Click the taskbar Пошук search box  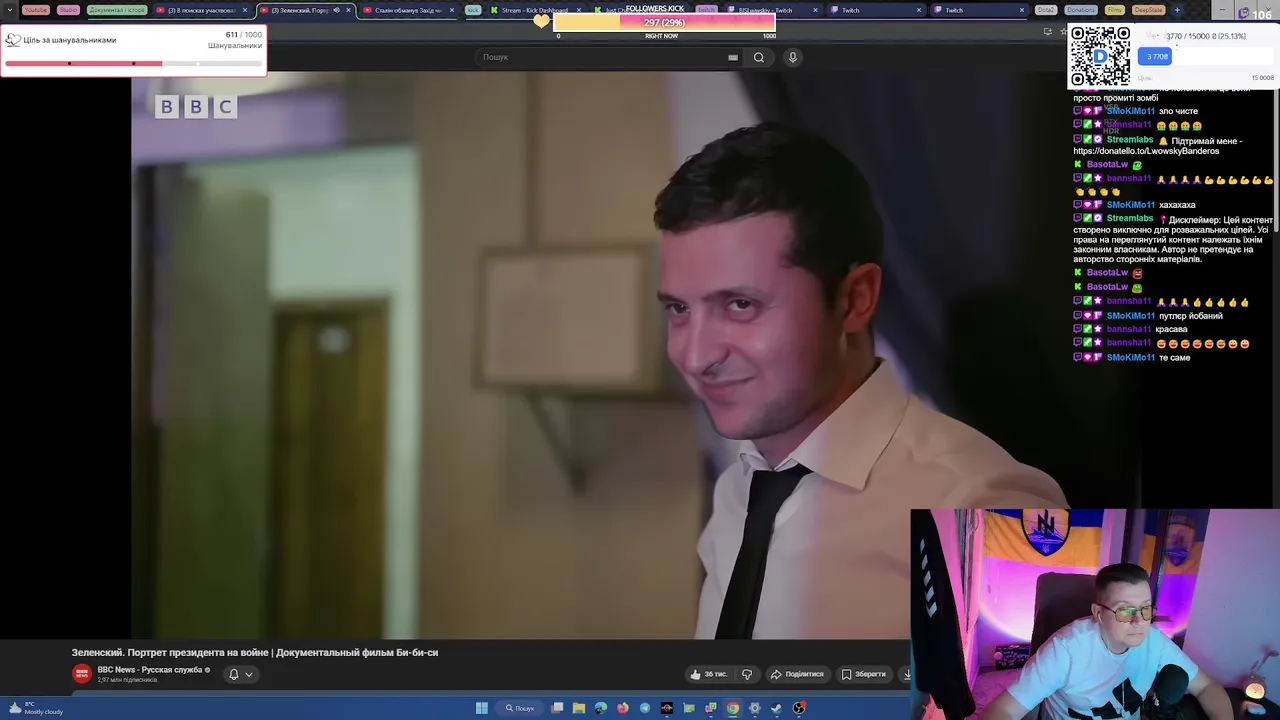[520, 708]
